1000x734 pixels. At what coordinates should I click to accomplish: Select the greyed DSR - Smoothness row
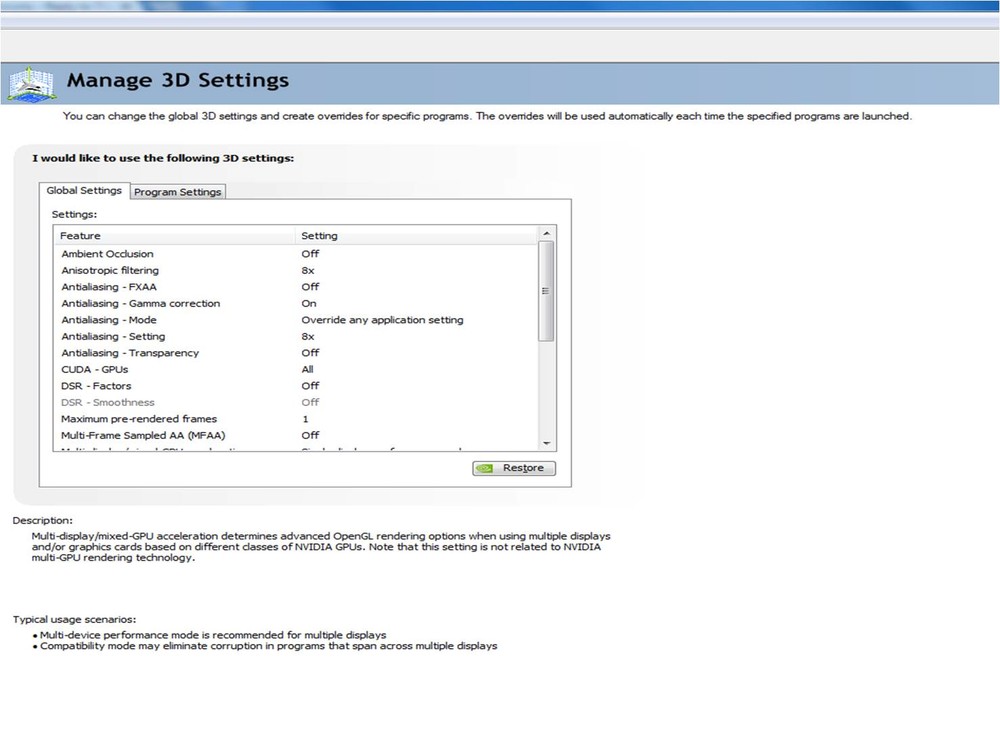point(297,403)
